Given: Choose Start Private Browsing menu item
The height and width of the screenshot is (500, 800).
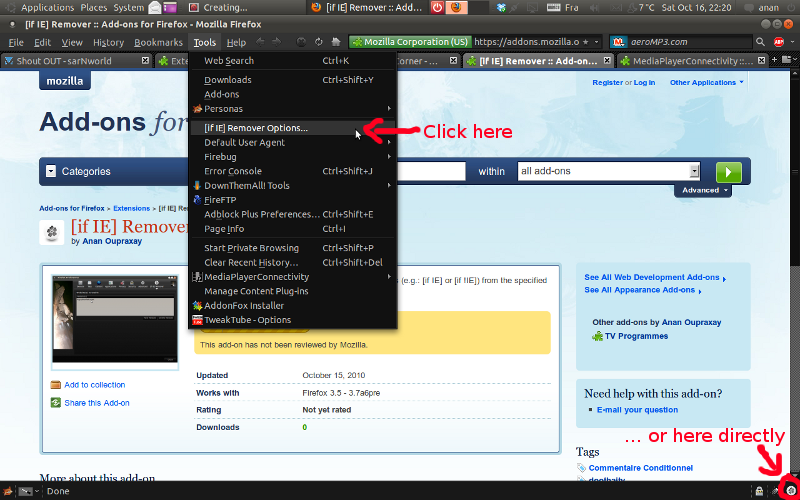Looking at the screenshot, I should click(251, 248).
